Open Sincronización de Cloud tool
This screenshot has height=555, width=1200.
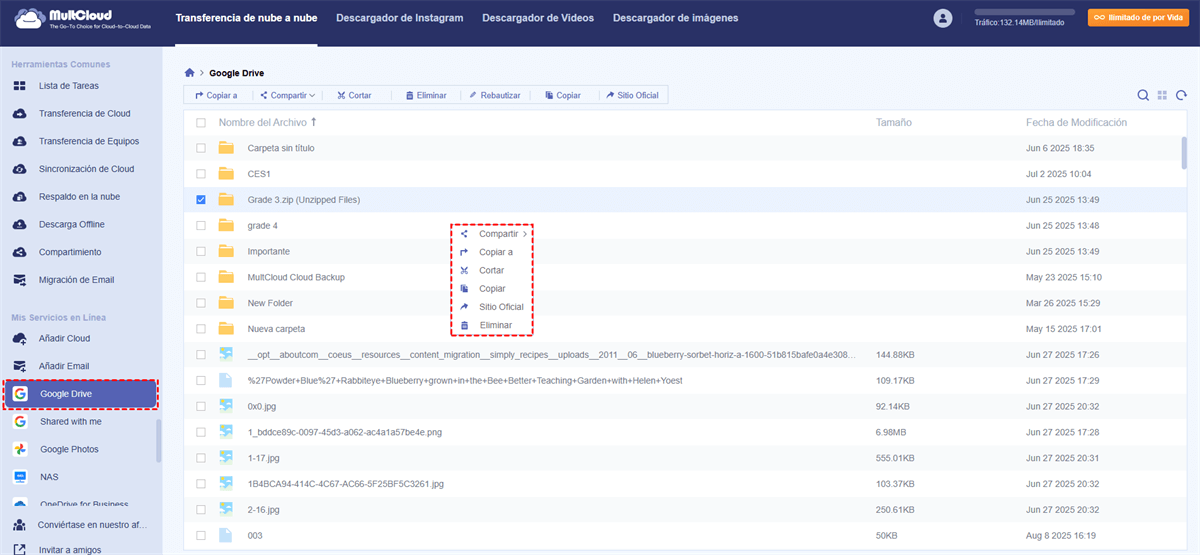pyautogui.click(x=86, y=169)
